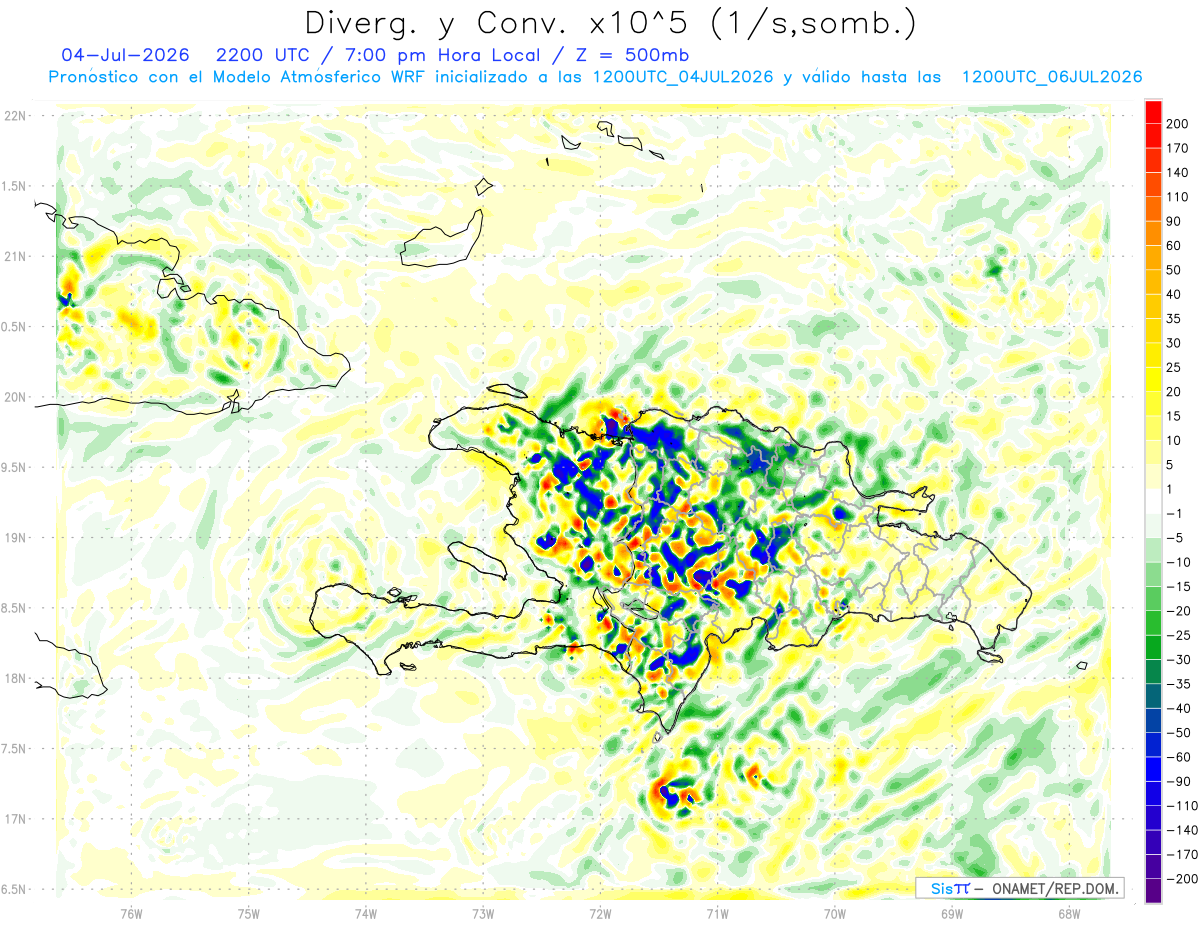The image size is (1200, 927).
Task: Click the '140' color scale value
Action: [x=1178, y=173]
